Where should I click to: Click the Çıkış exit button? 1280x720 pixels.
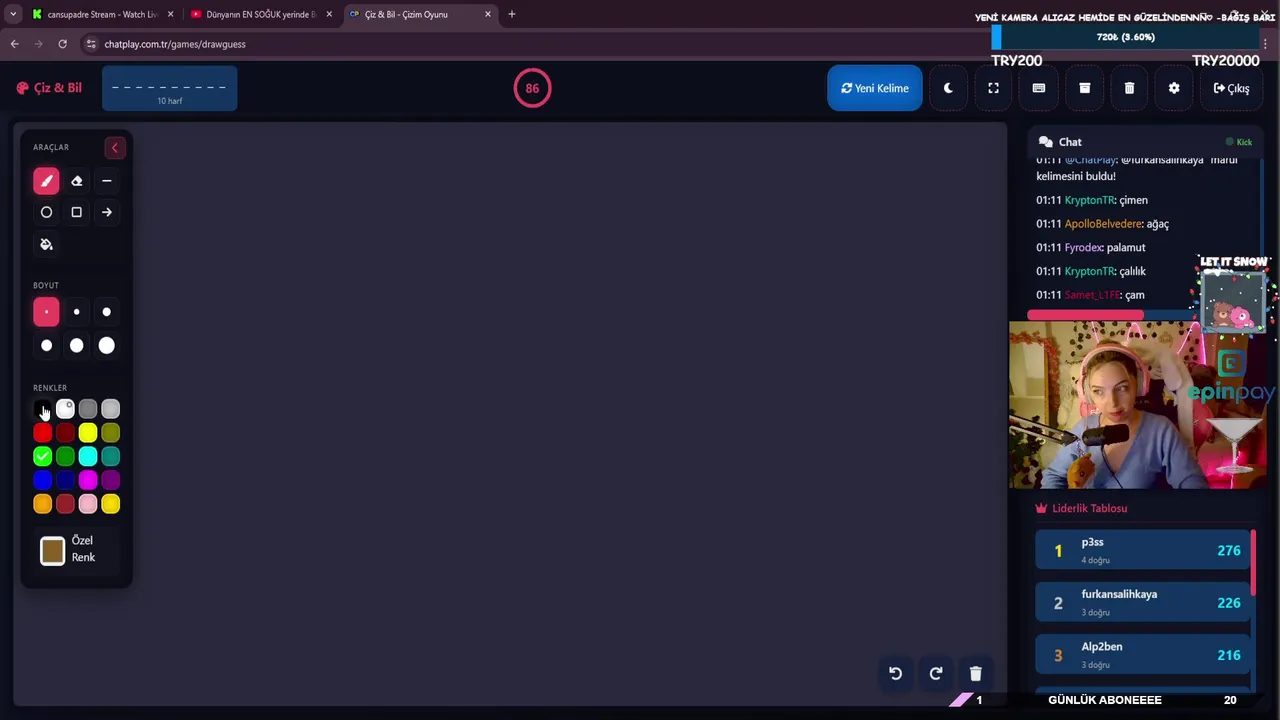click(x=1231, y=88)
